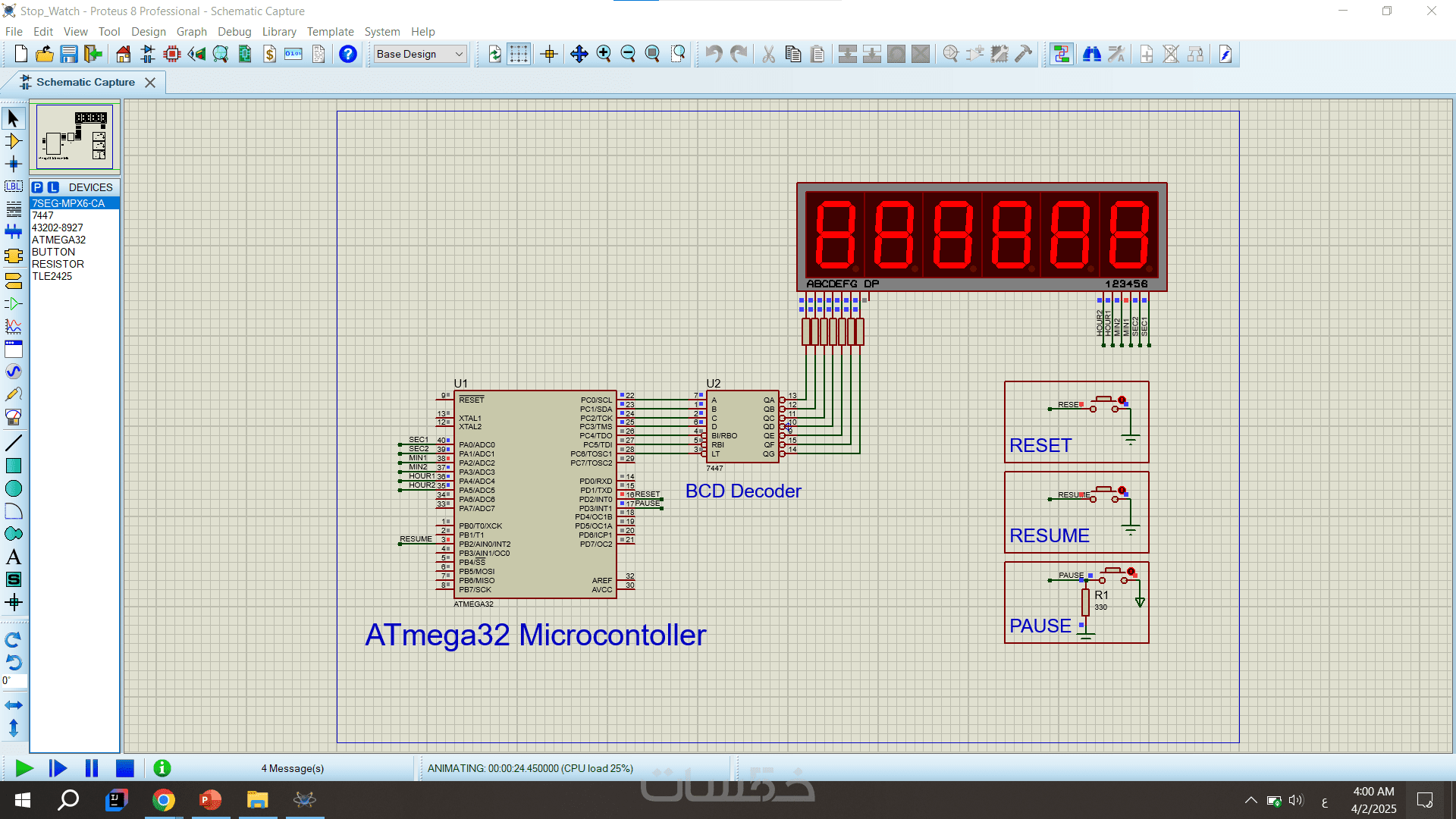Open the Bill of Materials dollar icon

coord(269,54)
